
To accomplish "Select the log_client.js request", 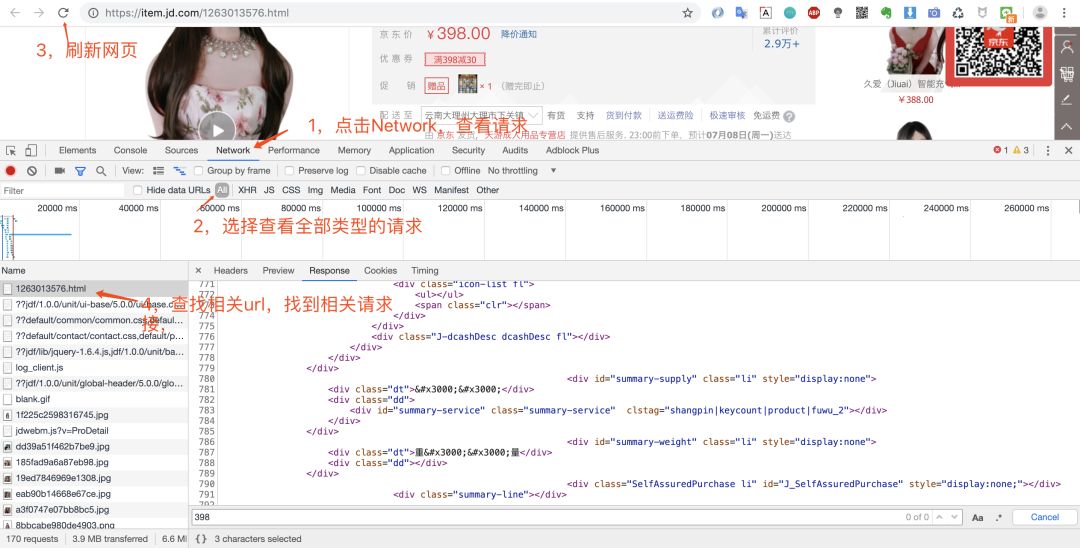I will pos(94,368).
